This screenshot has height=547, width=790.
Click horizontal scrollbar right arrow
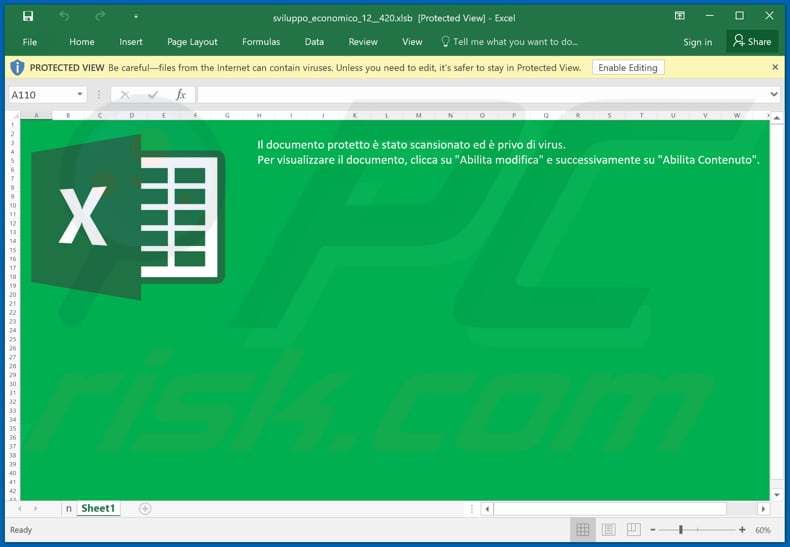(763, 509)
